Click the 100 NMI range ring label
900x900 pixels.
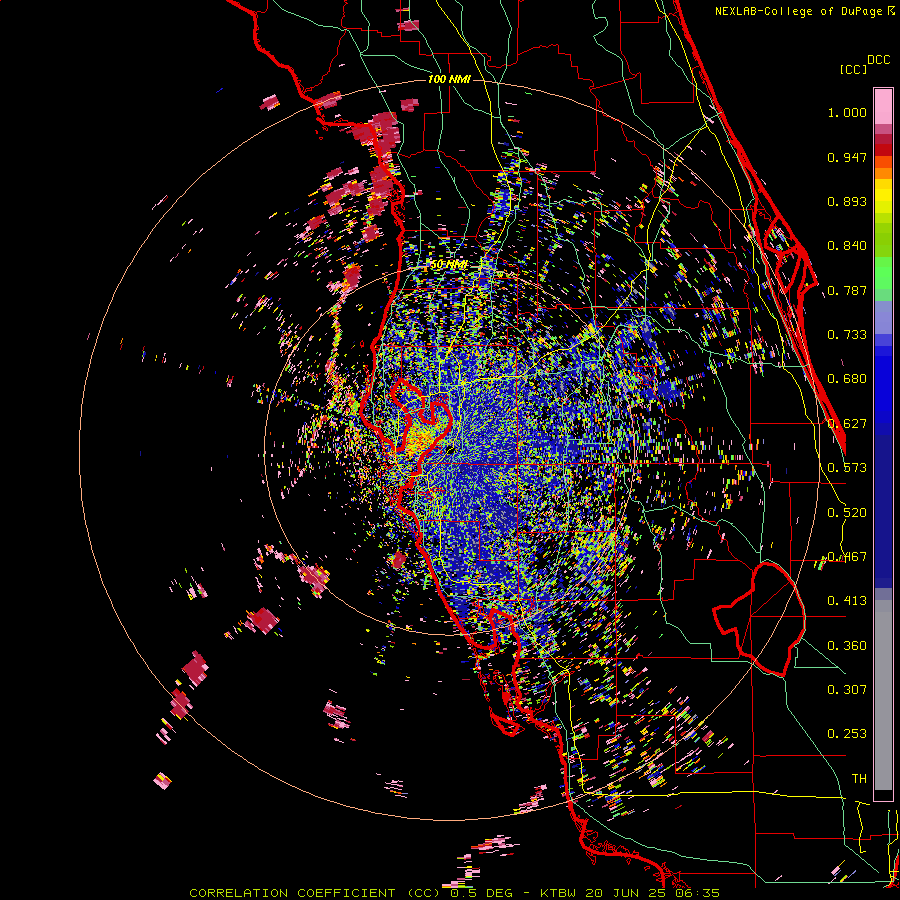click(449, 79)
